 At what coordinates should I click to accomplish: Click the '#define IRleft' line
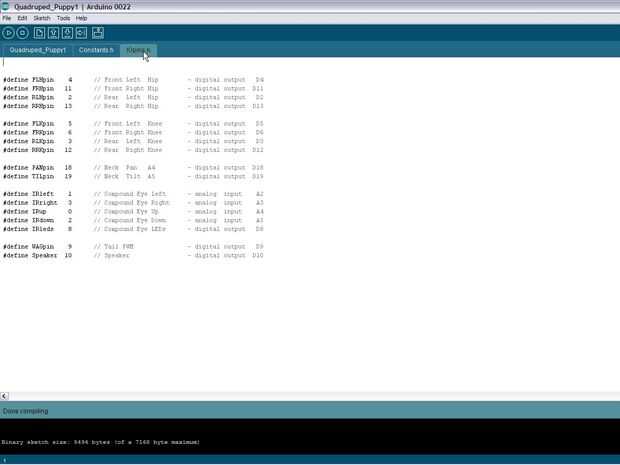coord(133,194)
